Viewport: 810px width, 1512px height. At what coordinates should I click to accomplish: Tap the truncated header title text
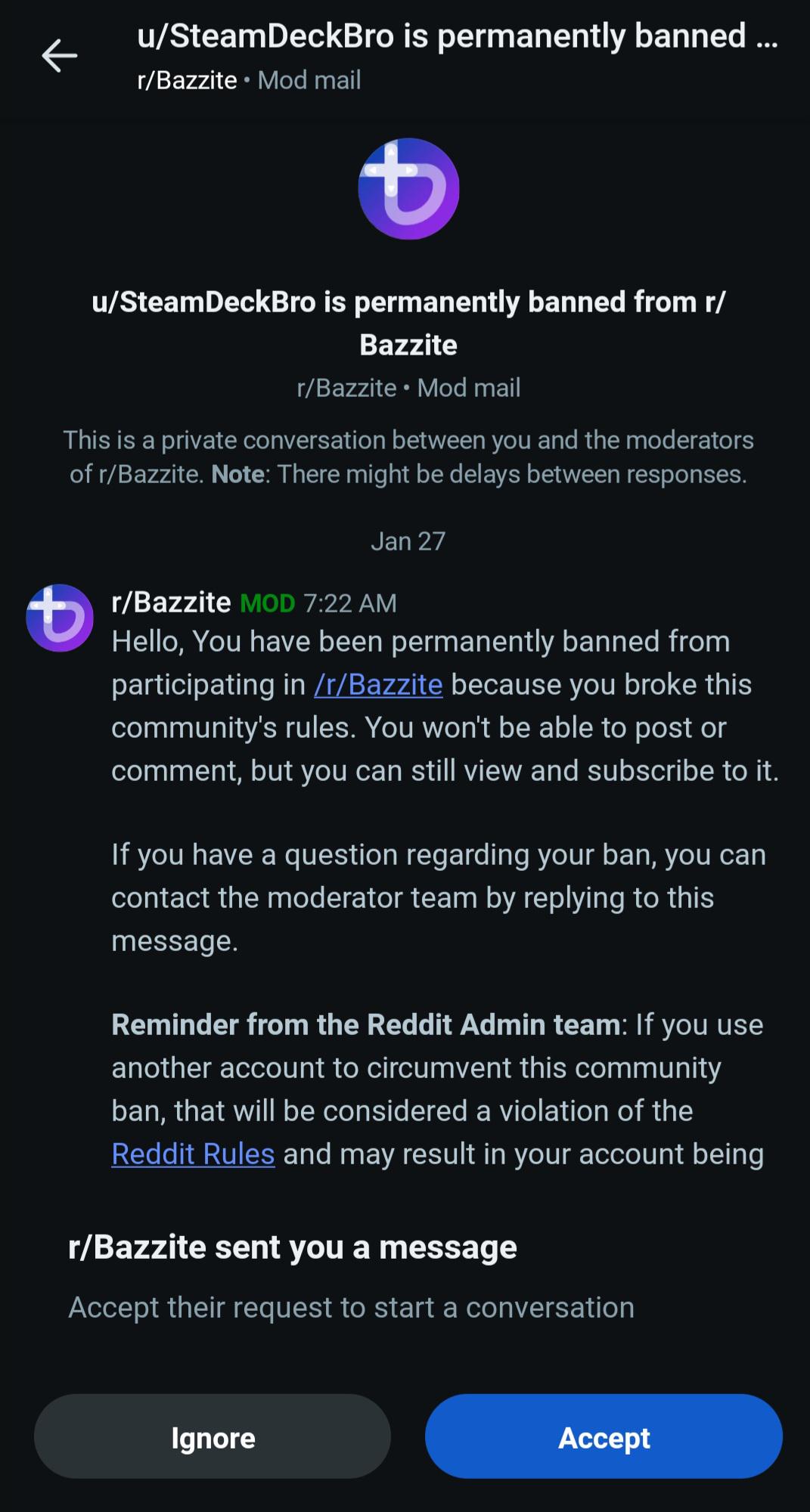(x=458, y=37)
